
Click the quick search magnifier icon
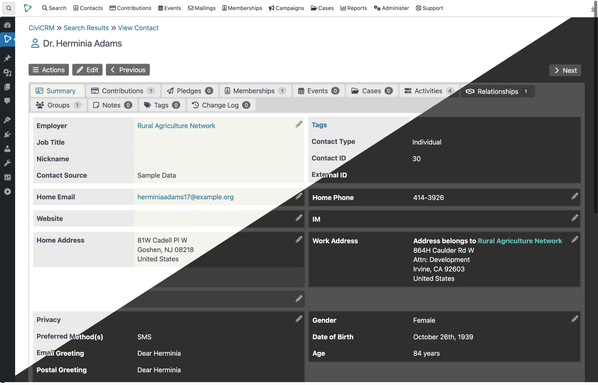8,8
